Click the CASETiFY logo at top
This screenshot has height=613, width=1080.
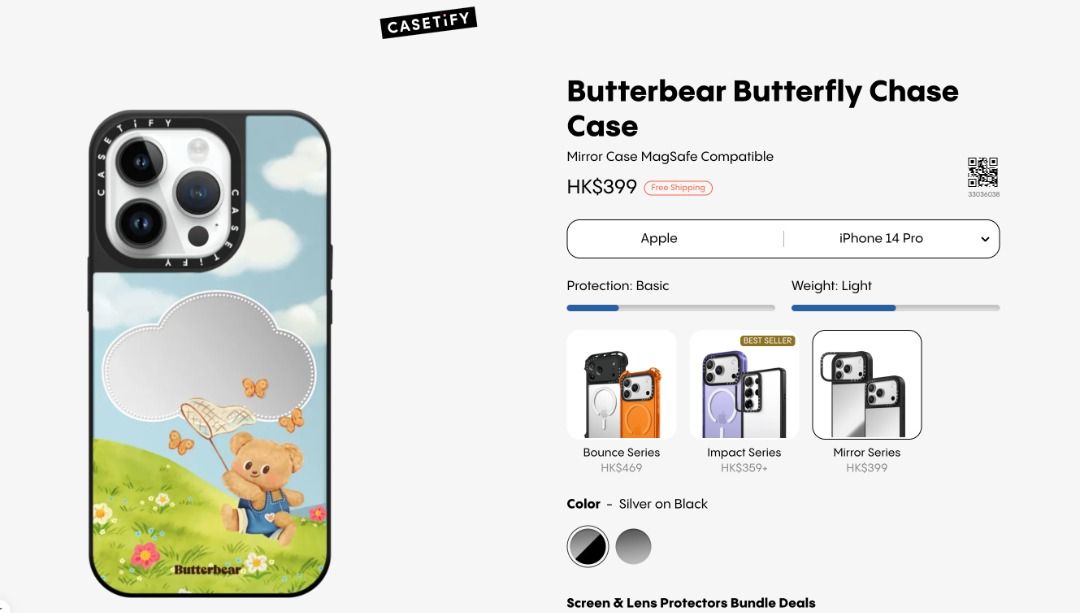click(x=428, y=23)
